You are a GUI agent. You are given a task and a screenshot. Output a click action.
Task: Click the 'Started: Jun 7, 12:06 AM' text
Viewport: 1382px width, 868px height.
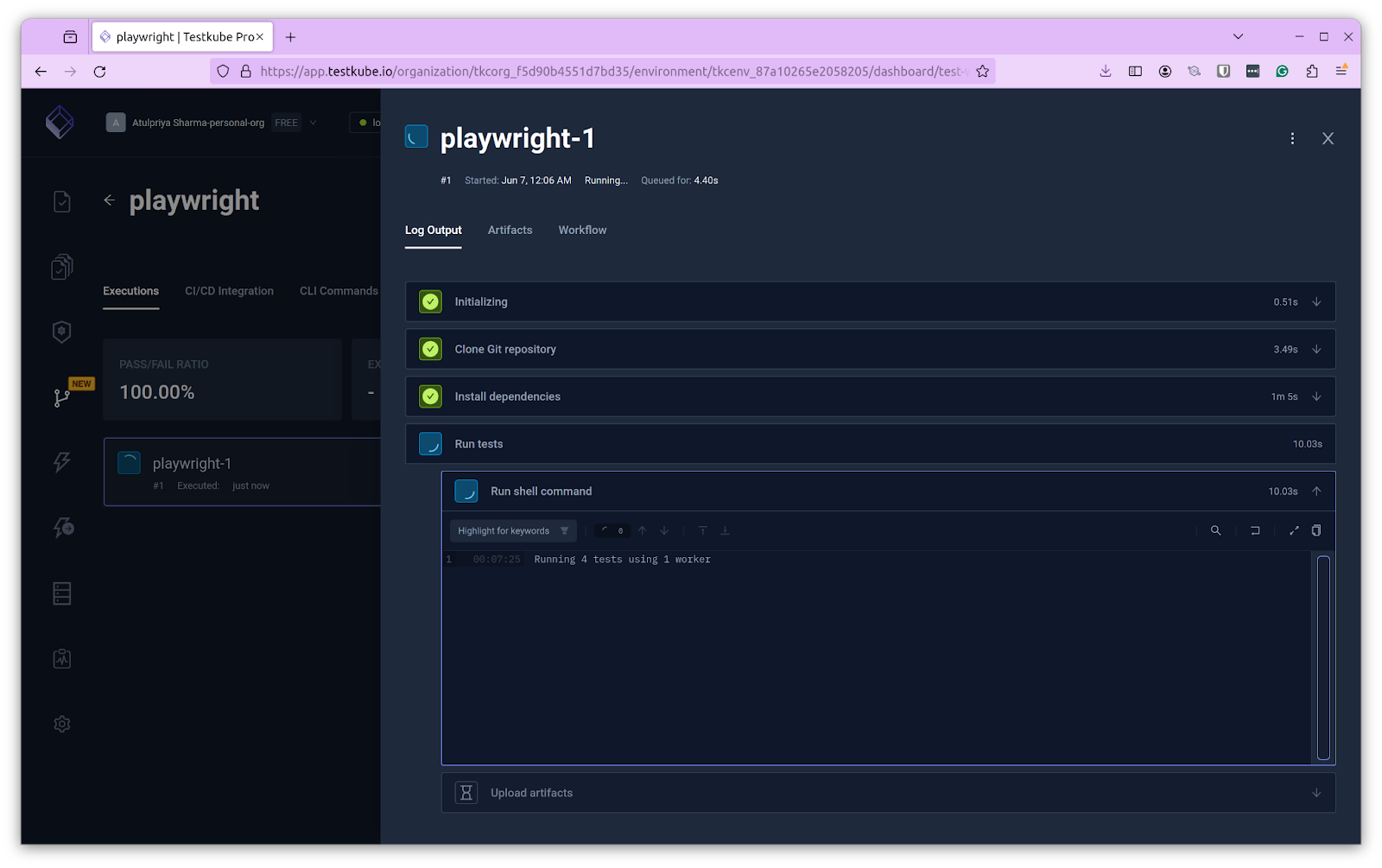coord(518,181)
